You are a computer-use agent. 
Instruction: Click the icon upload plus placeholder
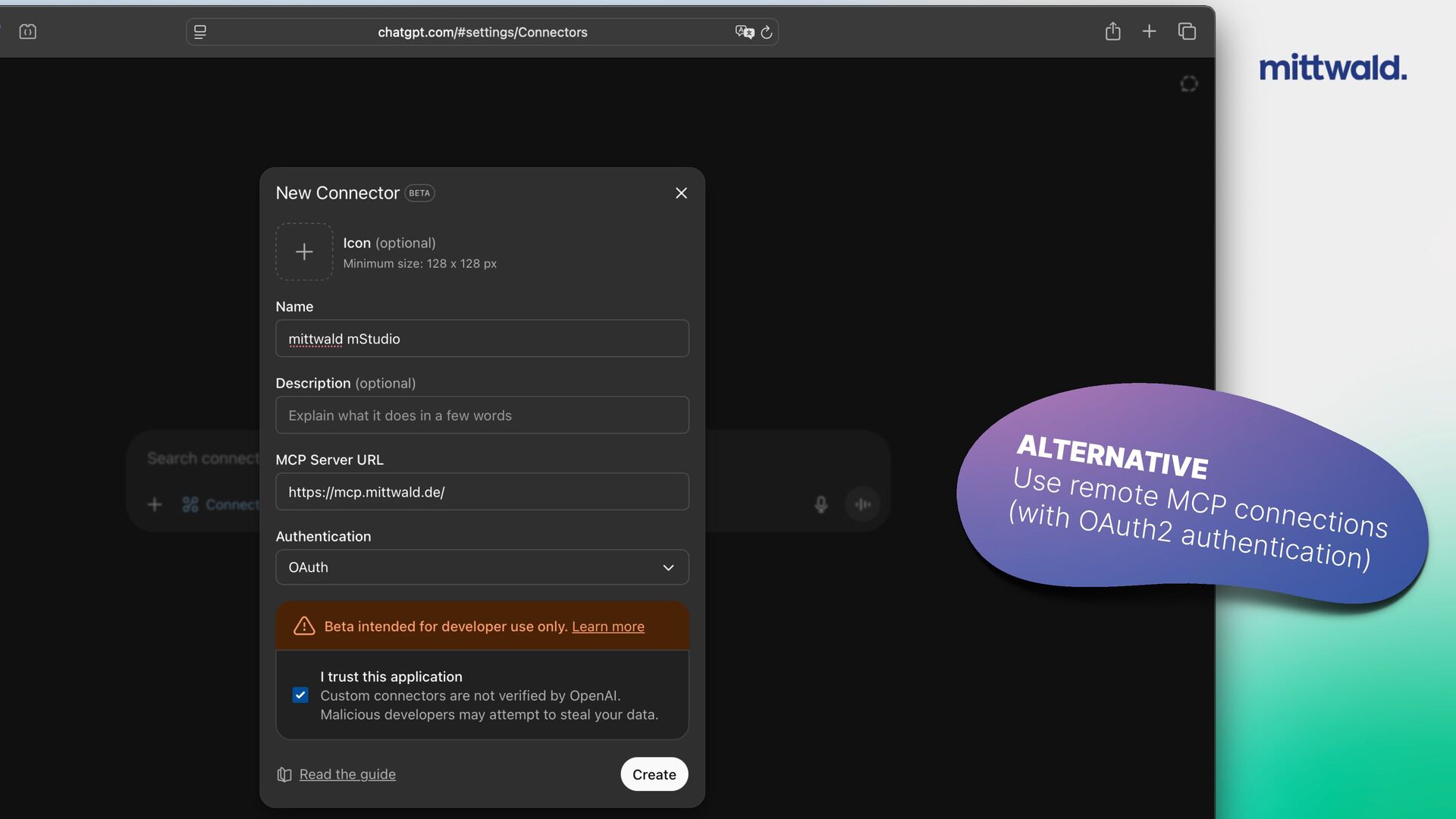coord(304,252)
